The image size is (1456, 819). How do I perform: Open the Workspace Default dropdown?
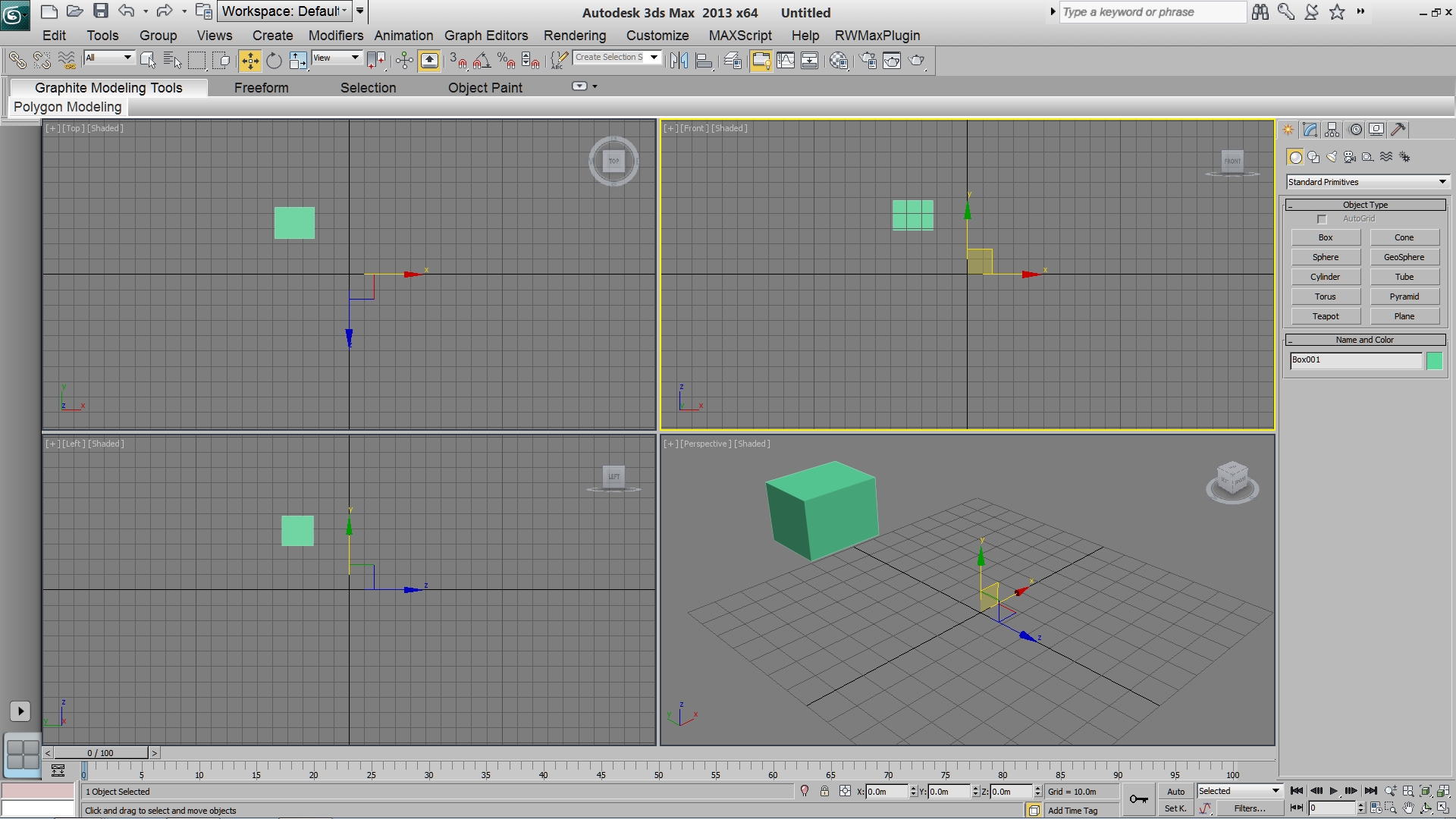click(284, 11)
